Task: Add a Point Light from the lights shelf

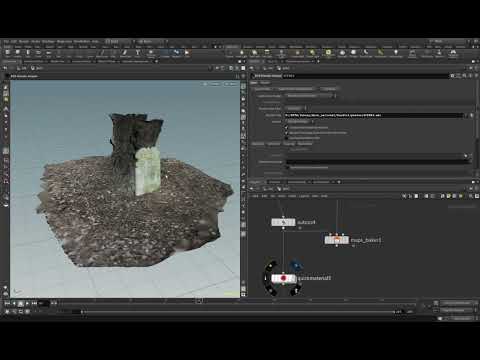Action: pos(242,53)
